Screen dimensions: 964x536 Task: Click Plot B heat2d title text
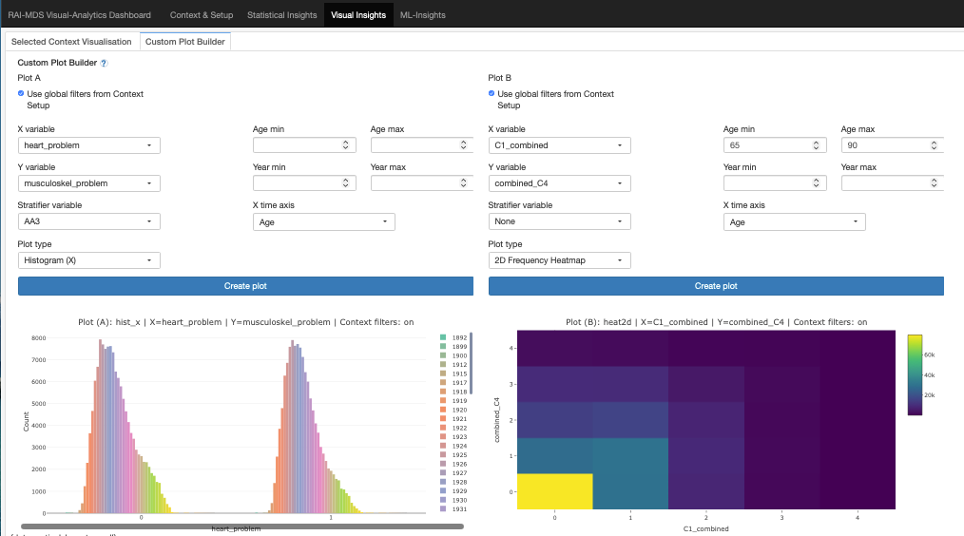[716, 322]
